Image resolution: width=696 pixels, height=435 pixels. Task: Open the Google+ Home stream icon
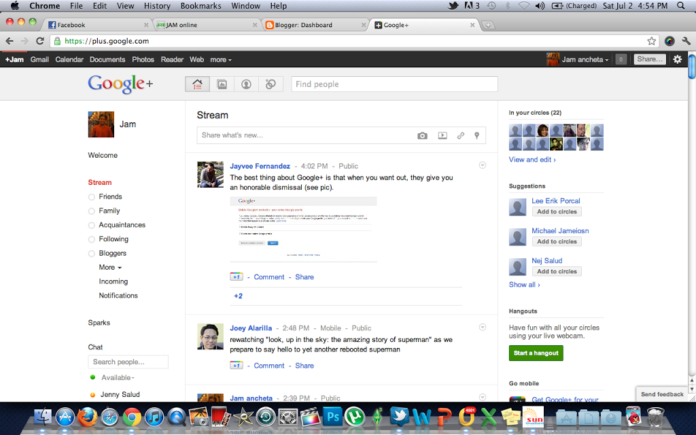[197, 84]
